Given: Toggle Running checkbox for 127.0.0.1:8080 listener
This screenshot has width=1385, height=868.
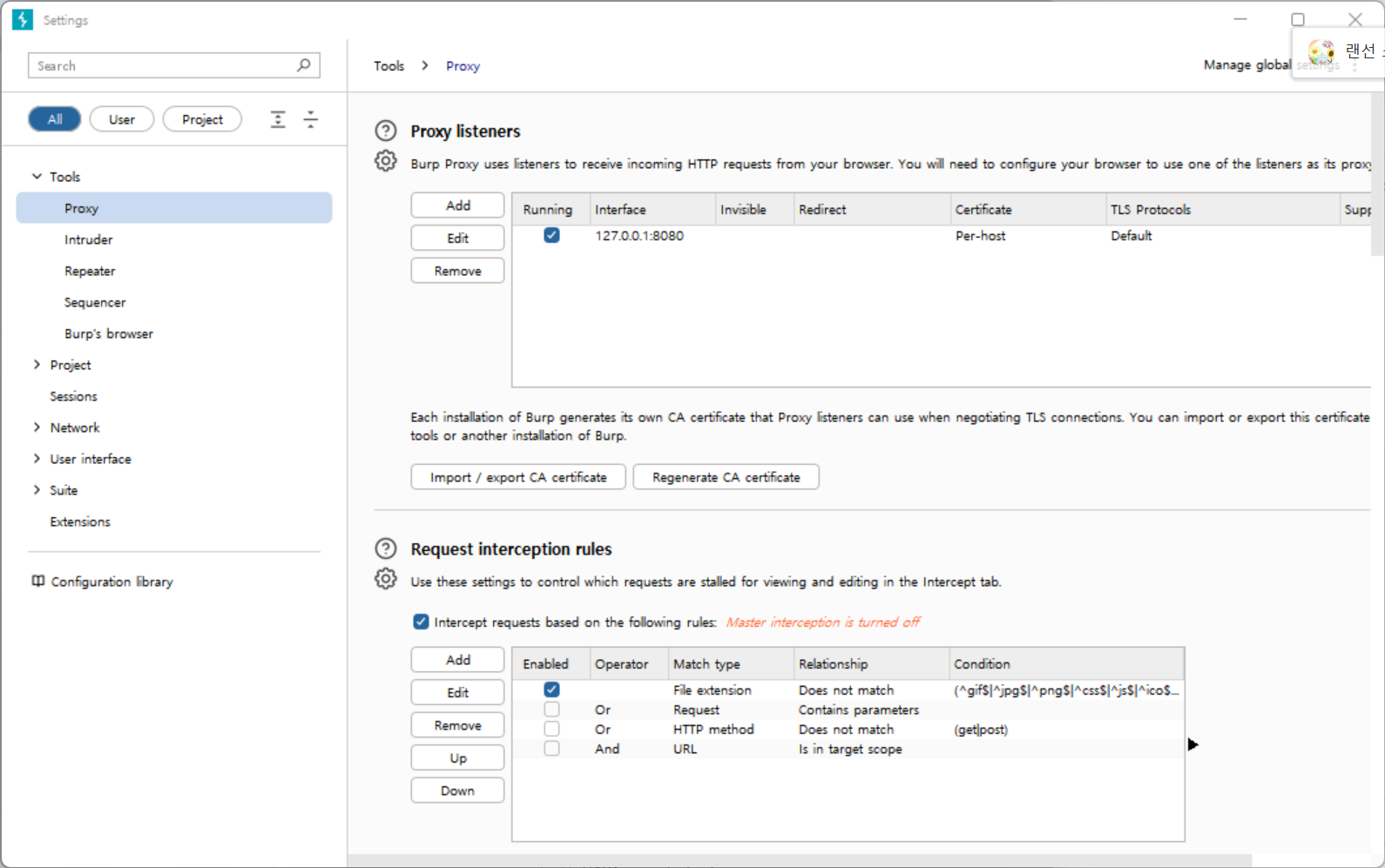Looking at the screenshot, I should point(551,235).
